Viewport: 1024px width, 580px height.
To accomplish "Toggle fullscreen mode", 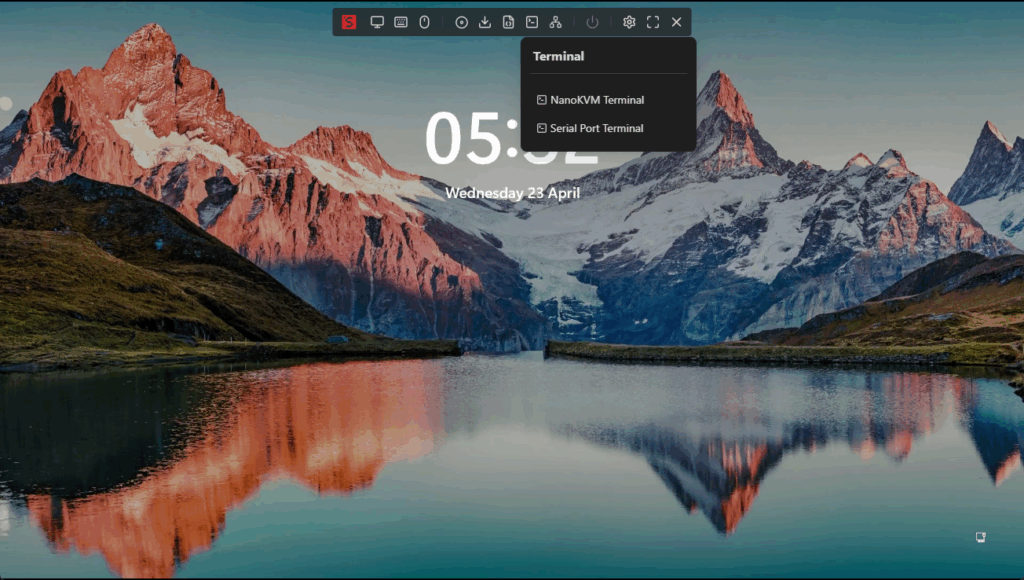I will click(x=653, y=22).
